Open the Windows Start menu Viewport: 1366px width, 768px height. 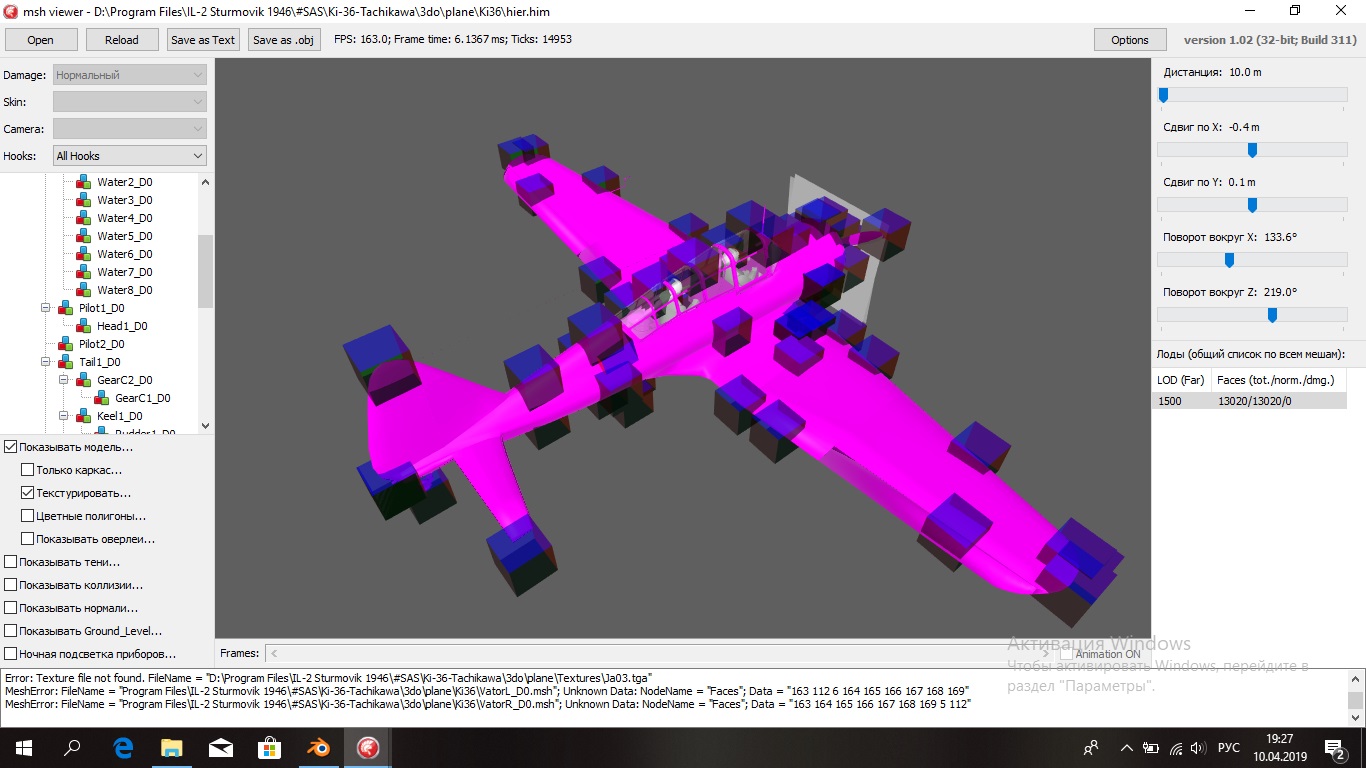[24, 747]
